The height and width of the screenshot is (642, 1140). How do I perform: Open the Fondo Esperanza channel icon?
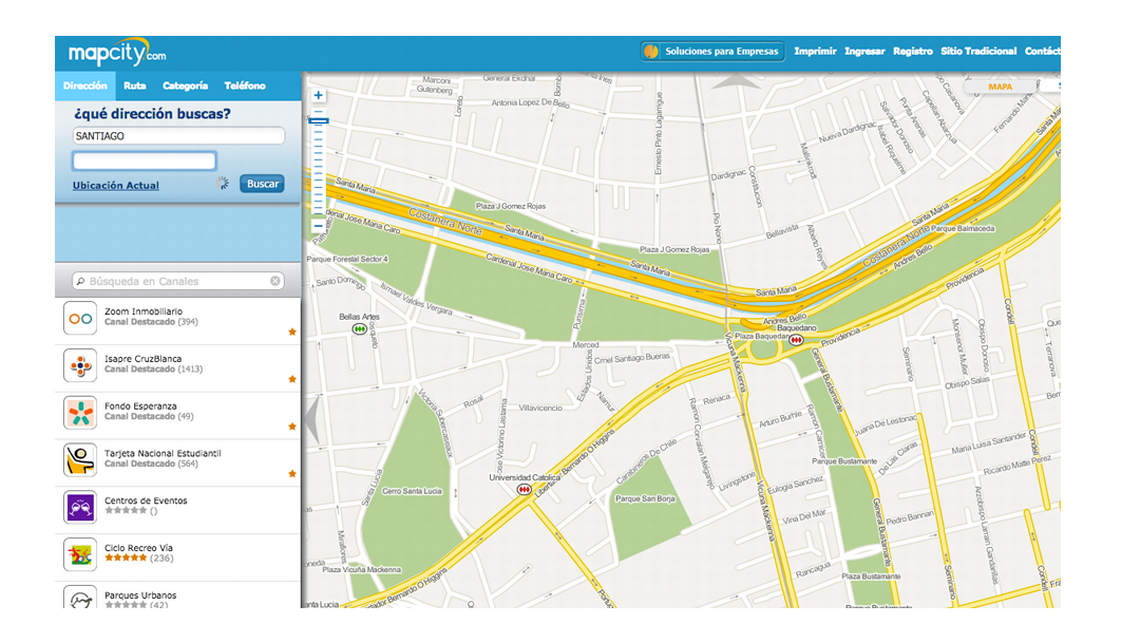(80, 412)
